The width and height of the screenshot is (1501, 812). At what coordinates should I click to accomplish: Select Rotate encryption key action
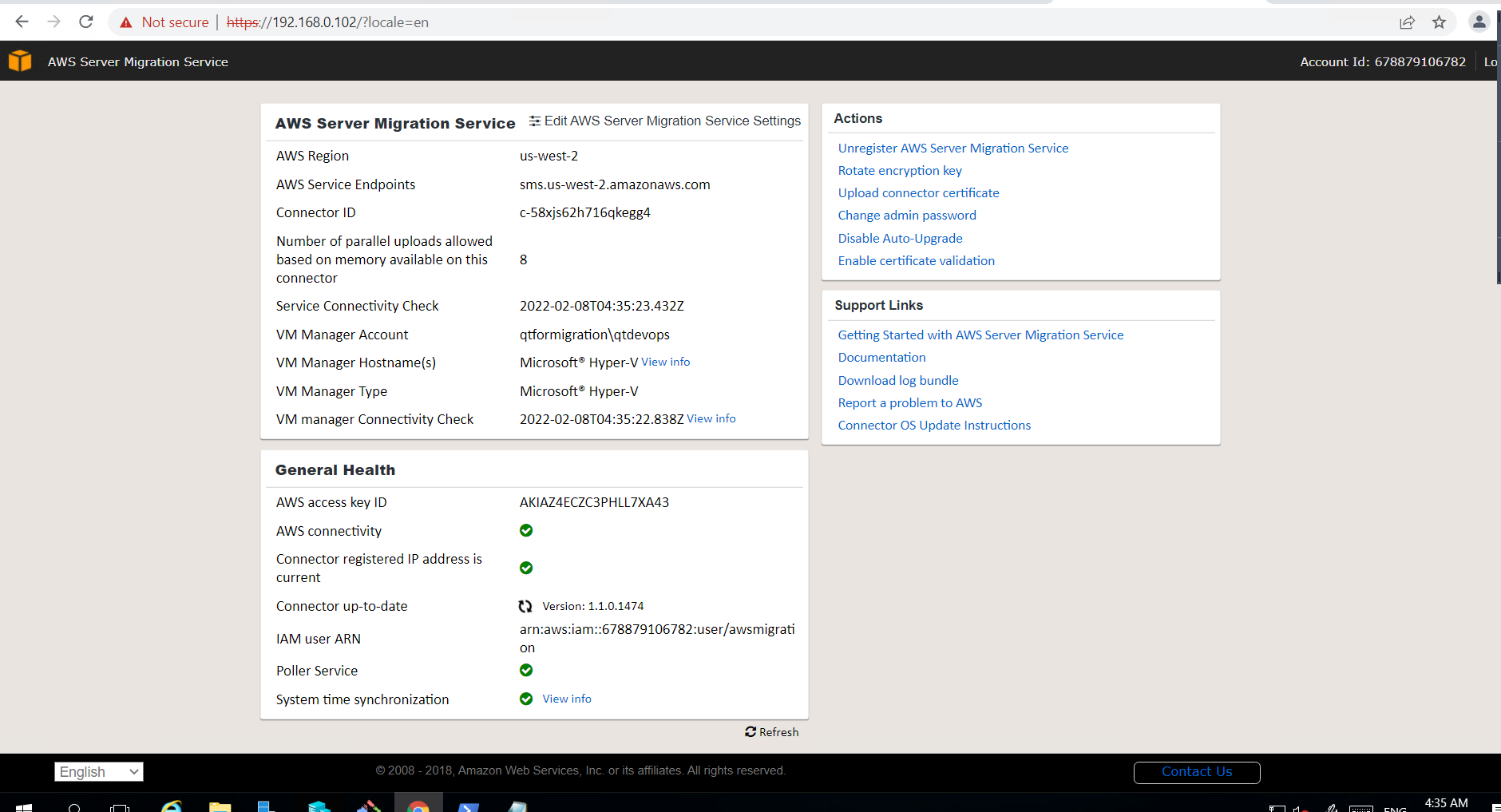click(900, 171)
